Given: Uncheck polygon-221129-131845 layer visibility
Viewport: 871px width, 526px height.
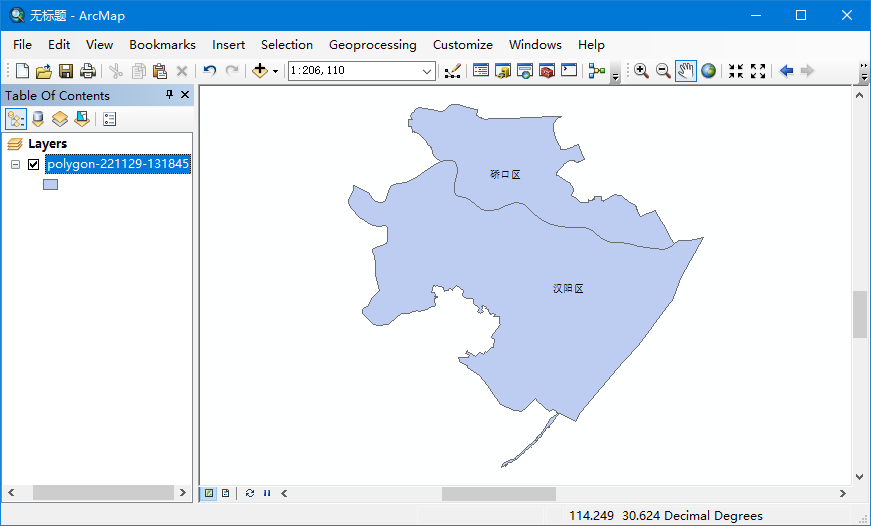Looking at the screenshot, I should 33,164.
